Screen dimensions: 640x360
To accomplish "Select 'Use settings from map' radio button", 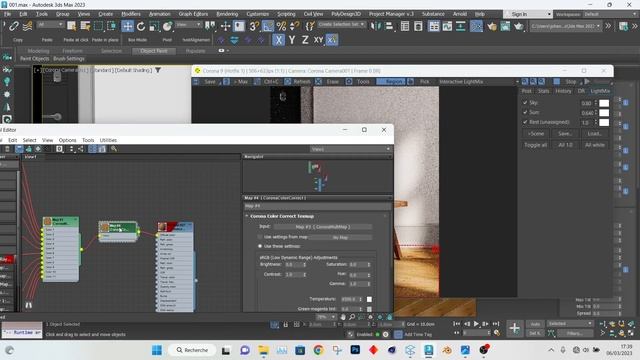I will (260, 237).
